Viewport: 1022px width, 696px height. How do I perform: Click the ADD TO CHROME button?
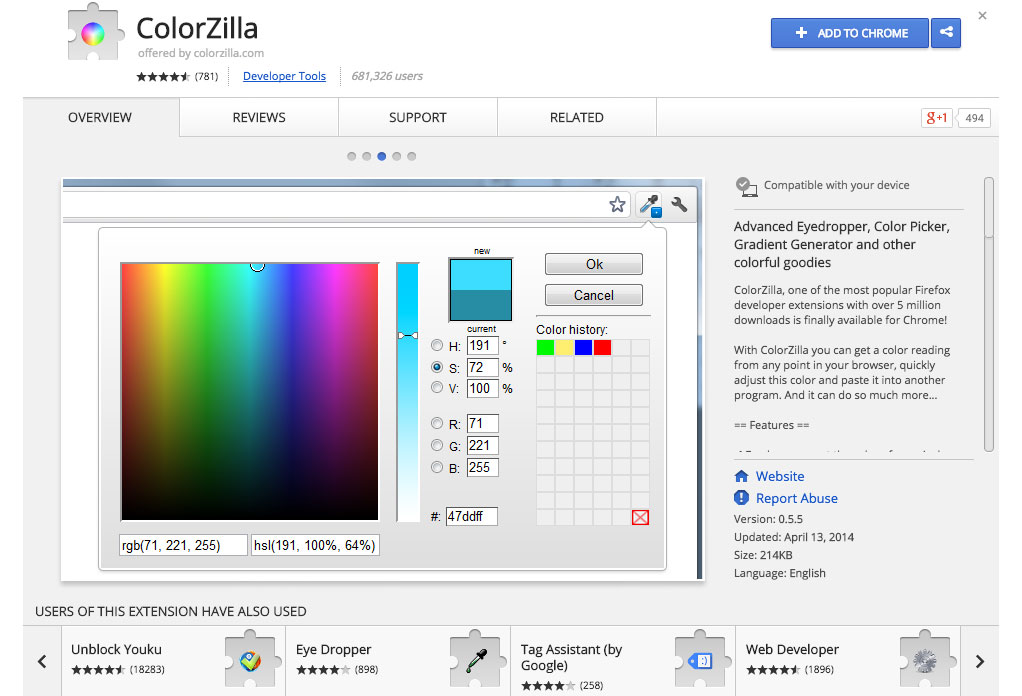tap(849, 33)
